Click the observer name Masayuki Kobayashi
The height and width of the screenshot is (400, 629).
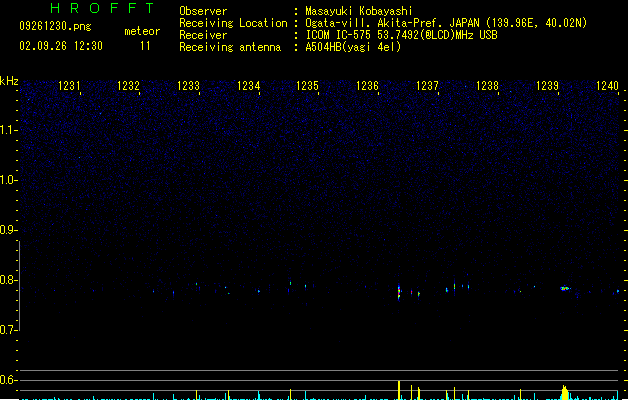point(359,11)
